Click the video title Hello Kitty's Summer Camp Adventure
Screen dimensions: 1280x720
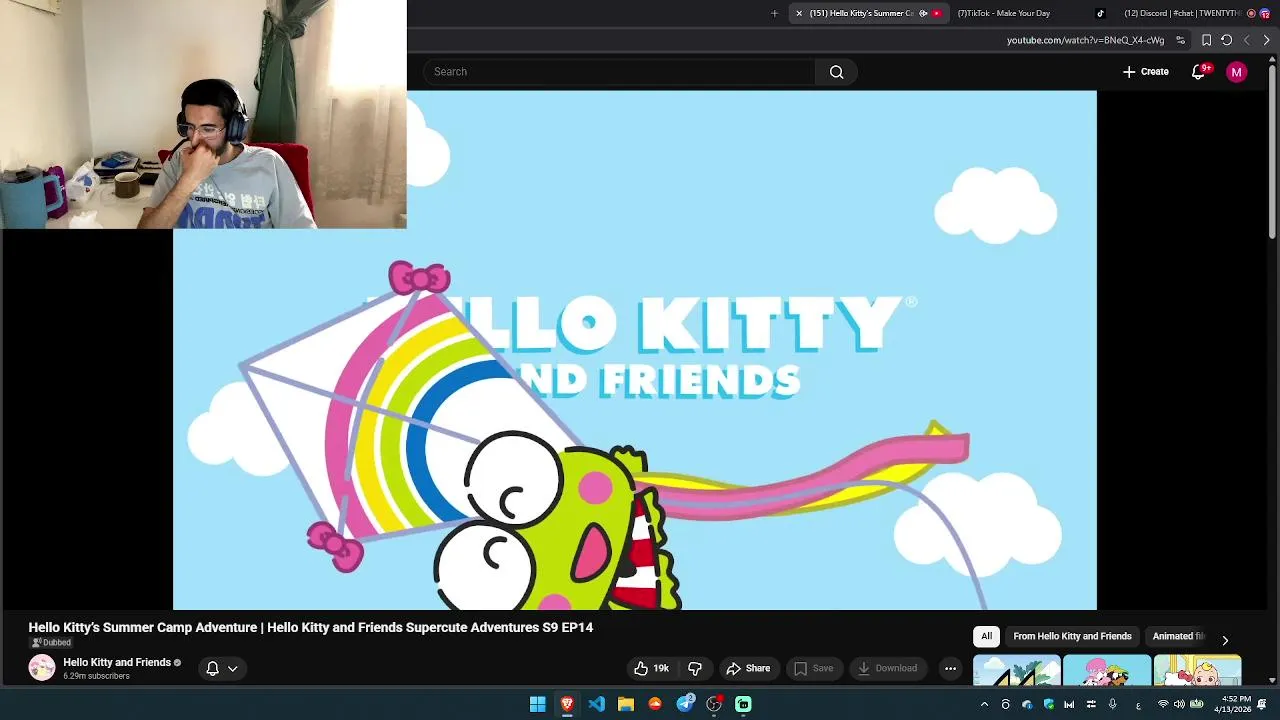[x=310, y=628]
